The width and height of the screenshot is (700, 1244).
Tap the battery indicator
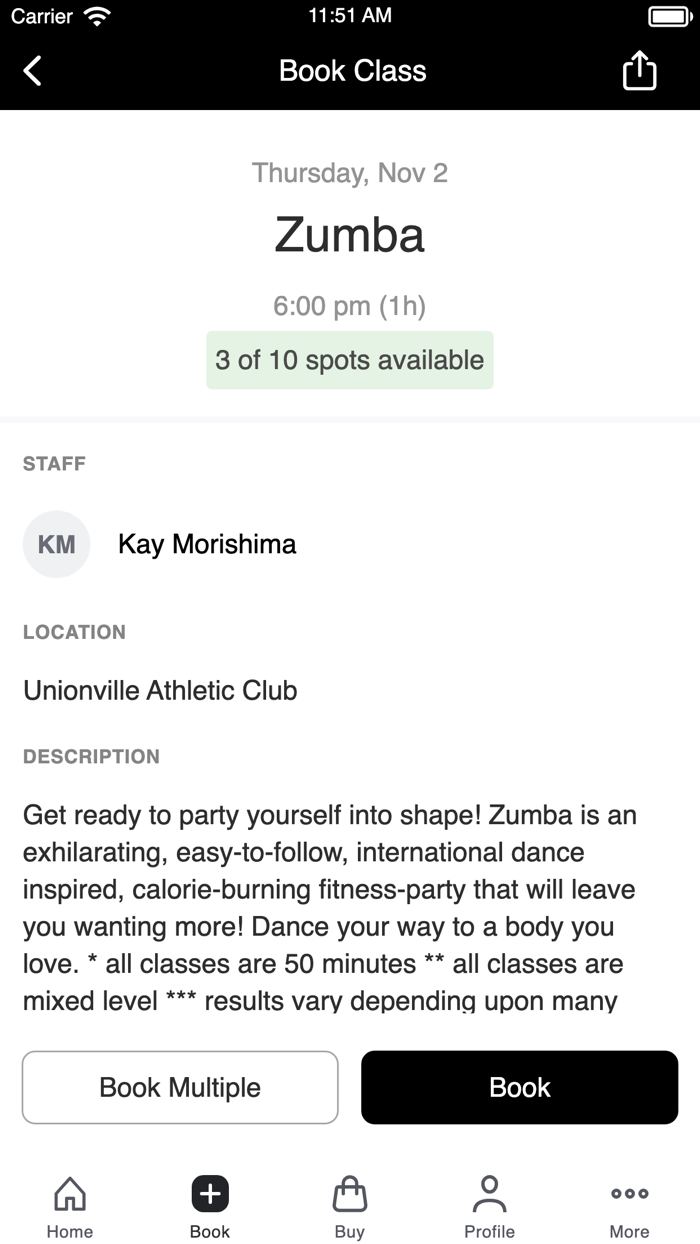[671, 16]
